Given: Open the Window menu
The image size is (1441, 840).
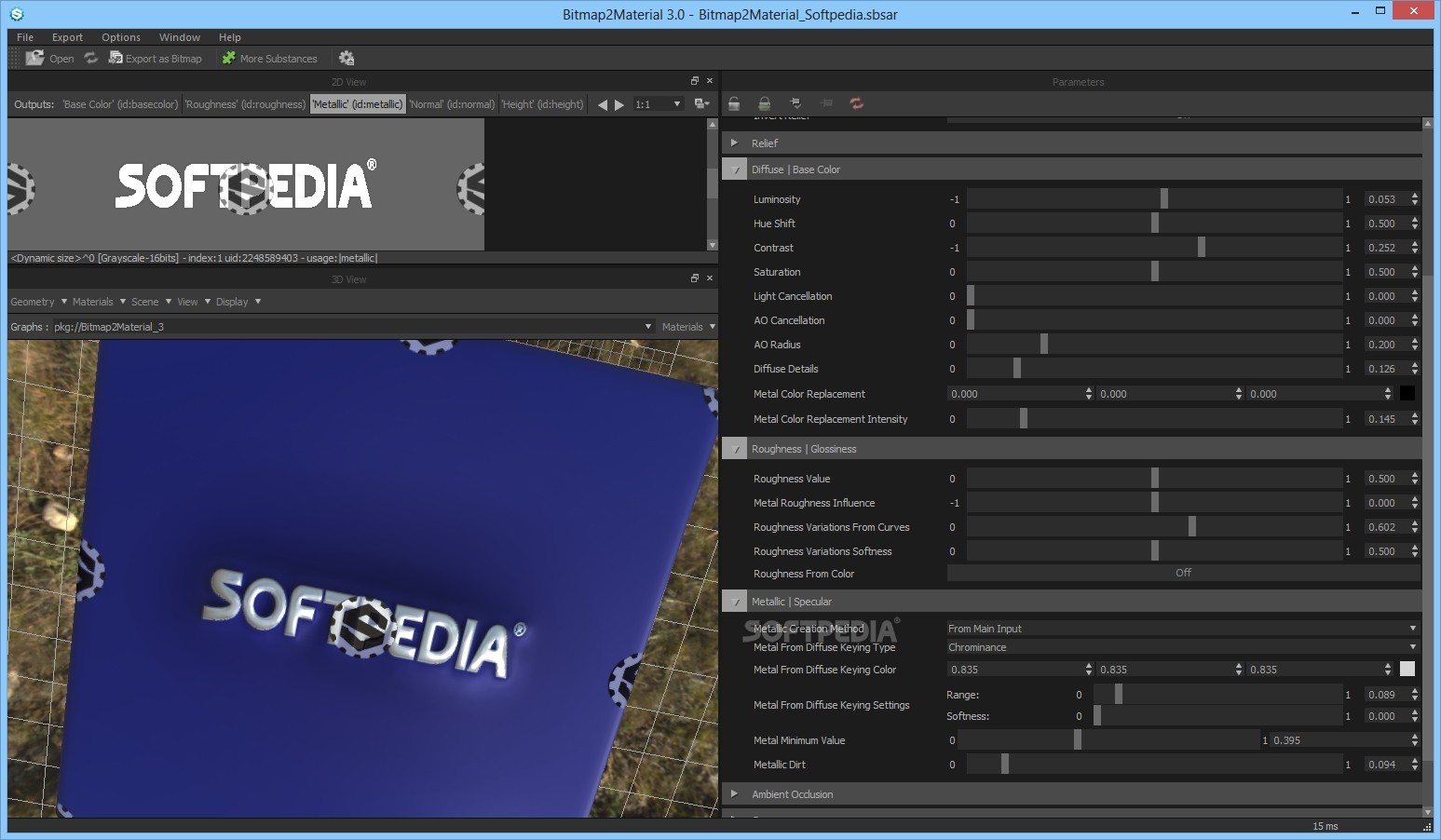Looking at the screenshot, I should pyautogui.click(x=180, y=37).
